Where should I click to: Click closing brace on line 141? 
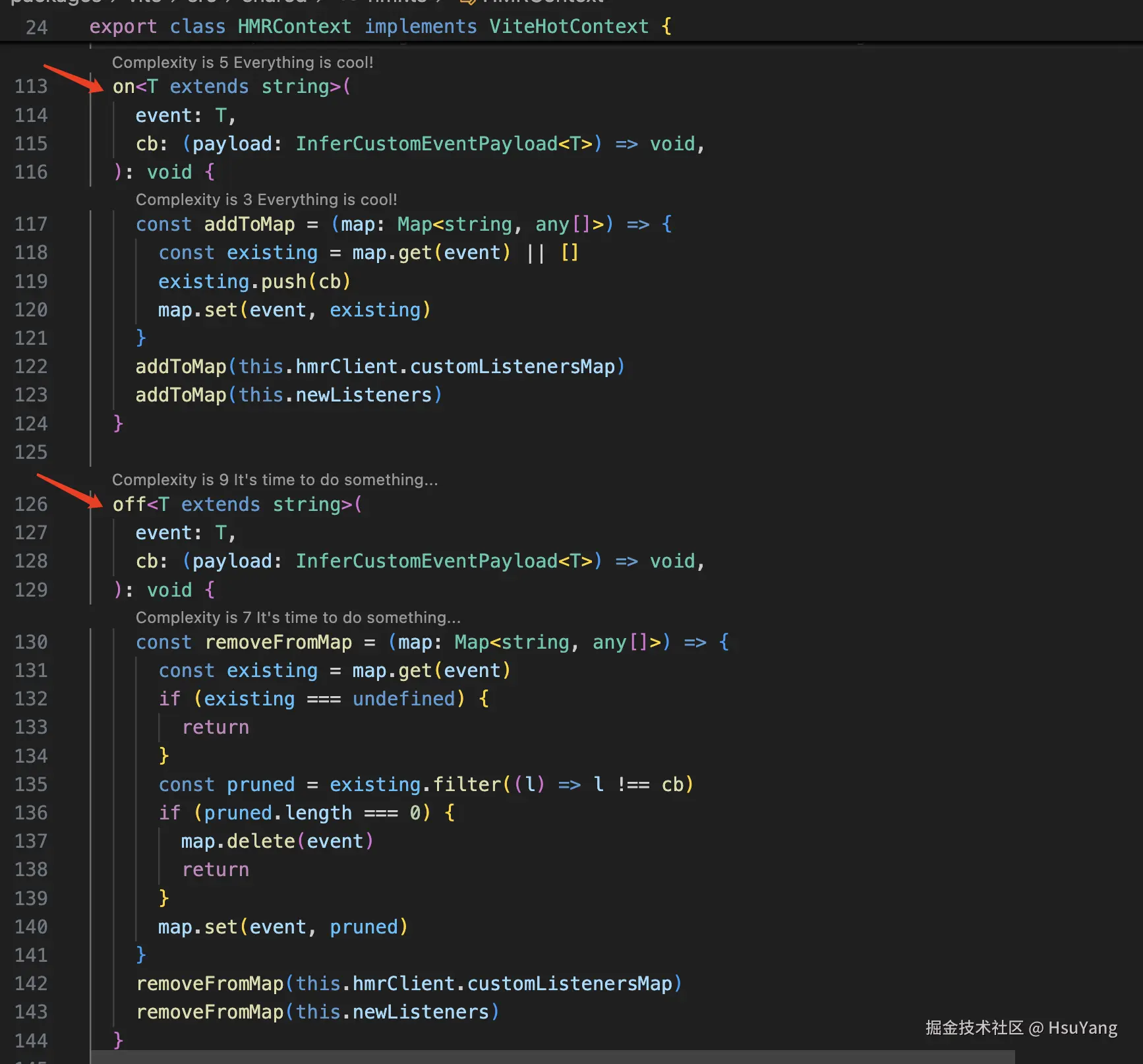point(141,956)
